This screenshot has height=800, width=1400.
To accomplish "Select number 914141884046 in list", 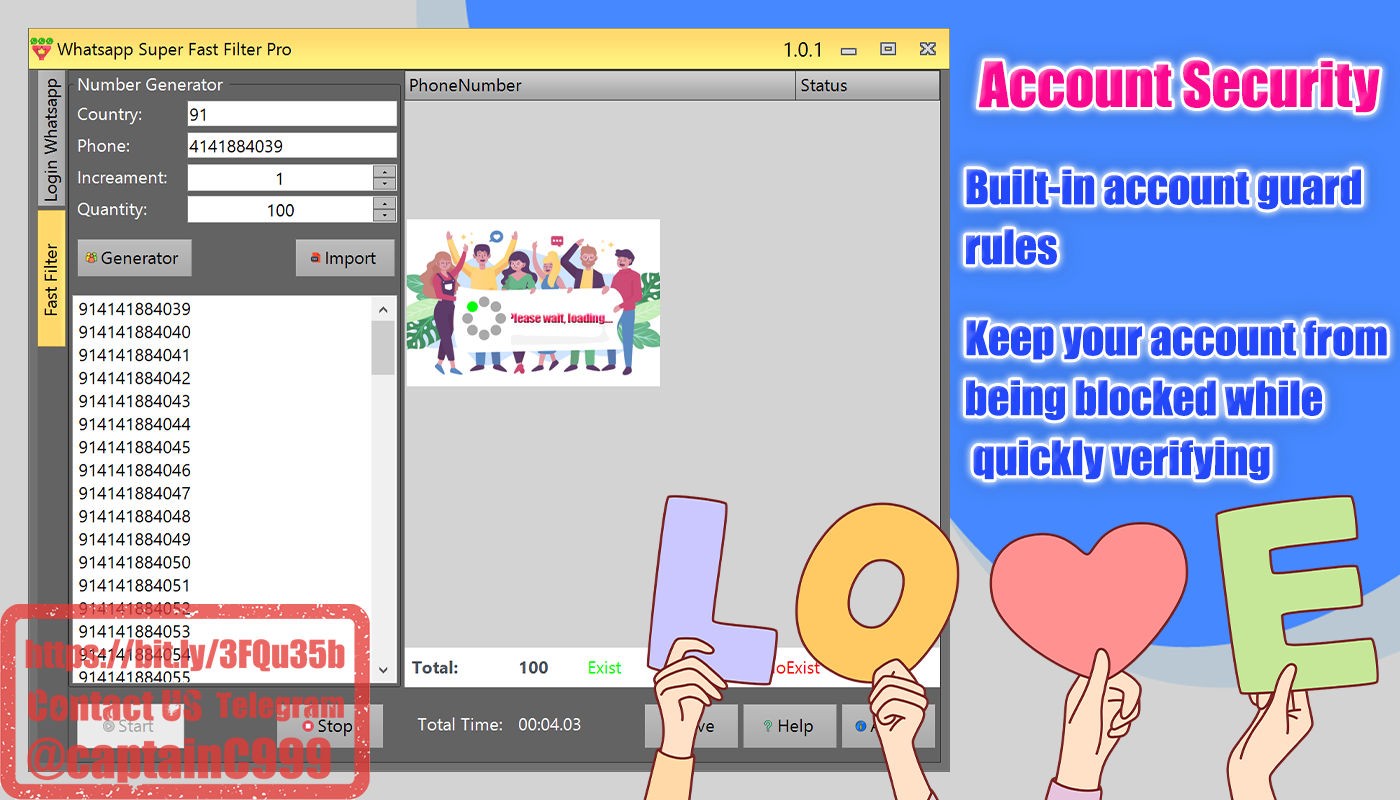I will (134, 470).
